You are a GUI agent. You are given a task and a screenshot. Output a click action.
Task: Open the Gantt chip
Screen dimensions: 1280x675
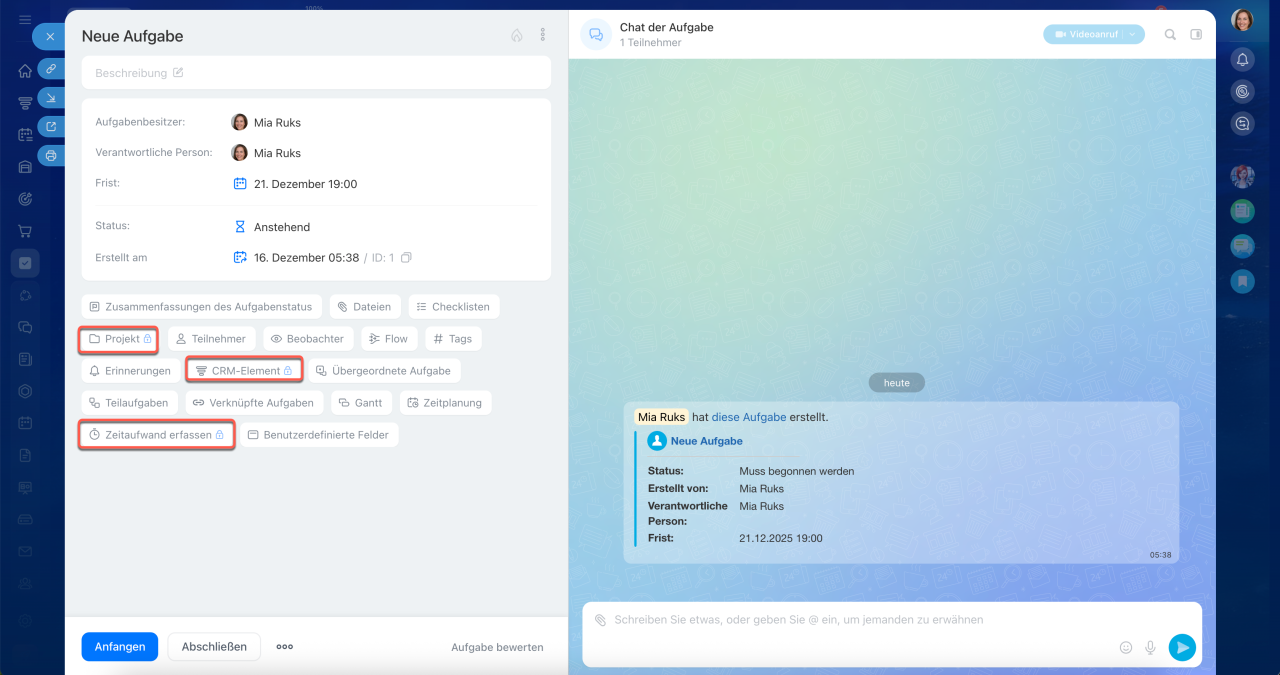tap(361, 403)
